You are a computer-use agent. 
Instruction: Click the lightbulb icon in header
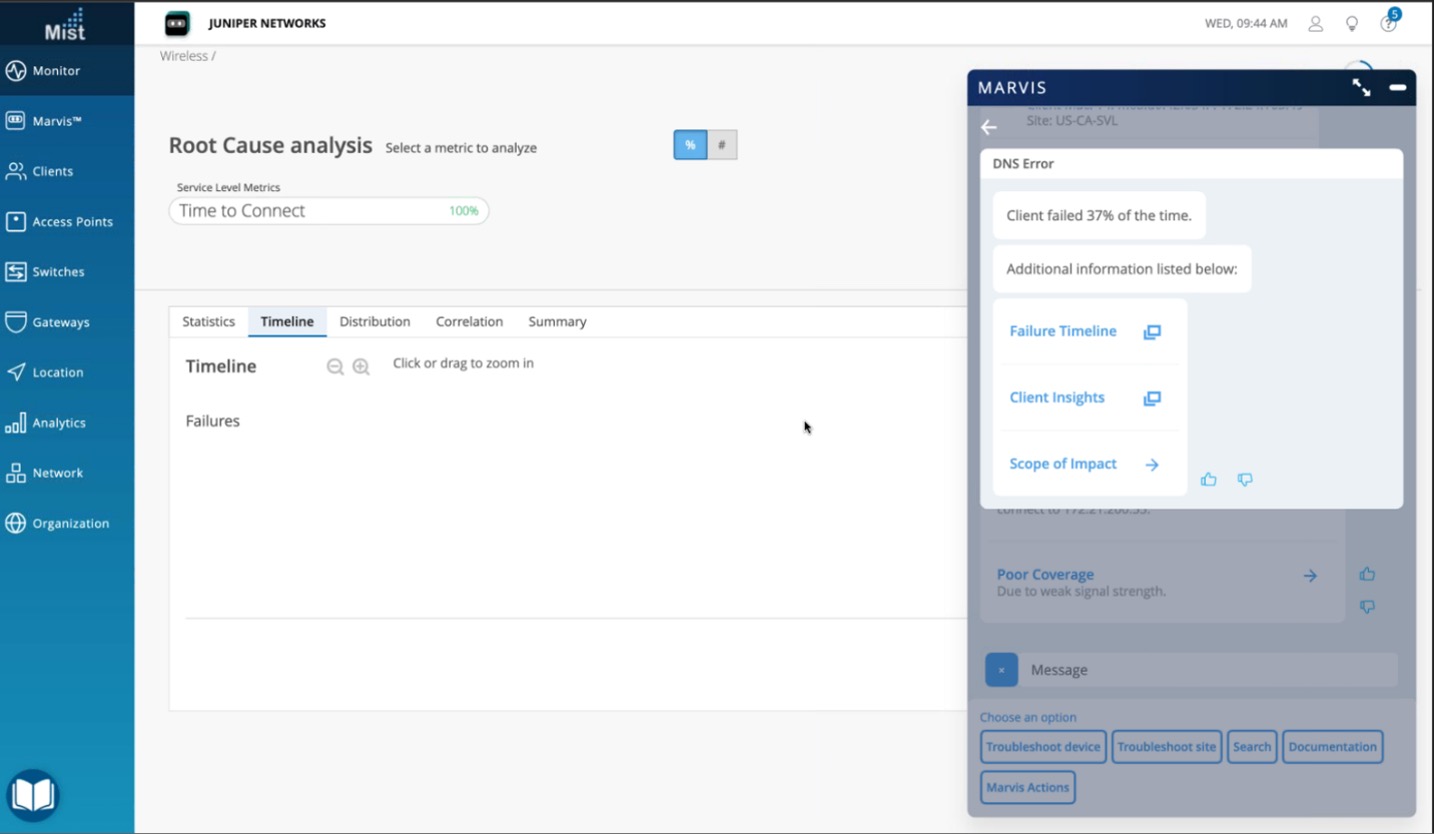(x=1352, y=23)
